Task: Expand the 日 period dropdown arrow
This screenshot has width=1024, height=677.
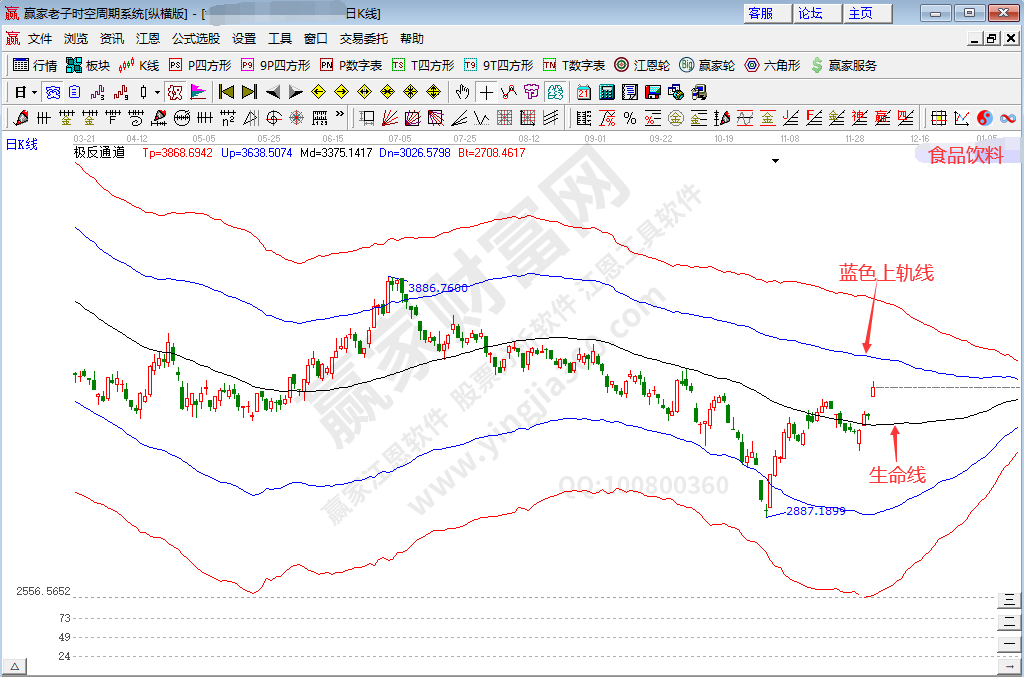Action: coord(33,92)
